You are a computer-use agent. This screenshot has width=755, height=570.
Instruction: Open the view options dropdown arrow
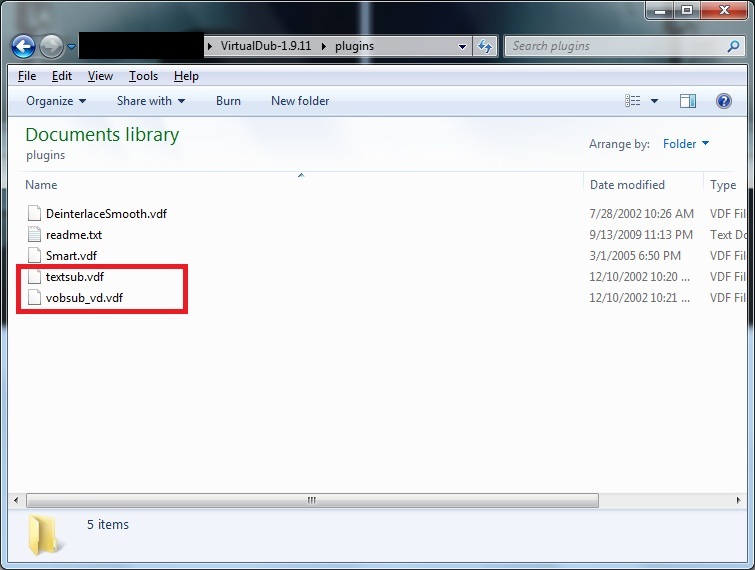click(x=654, y=101)
